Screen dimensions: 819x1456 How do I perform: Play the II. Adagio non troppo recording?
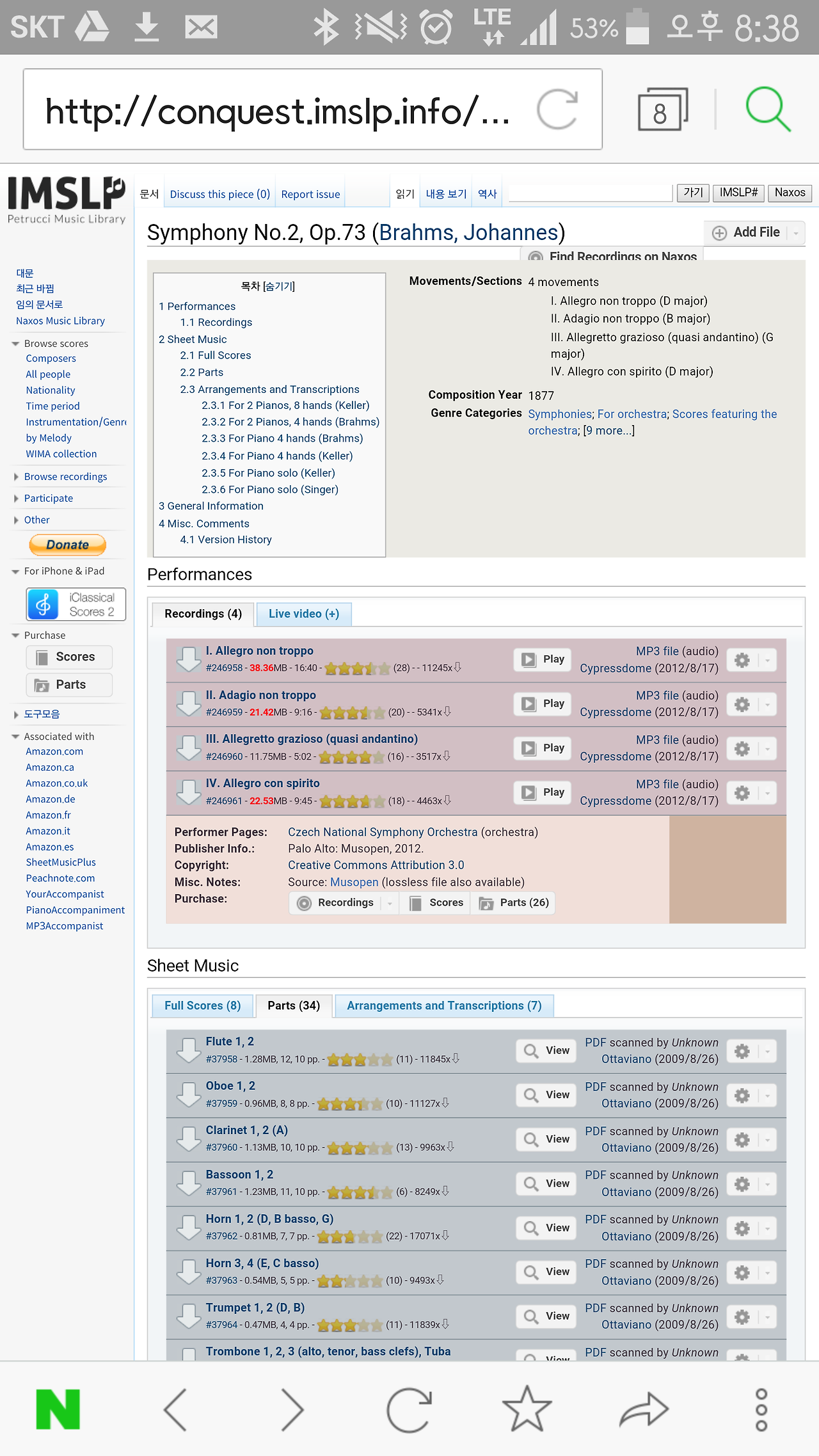click(x=543, y=703)
